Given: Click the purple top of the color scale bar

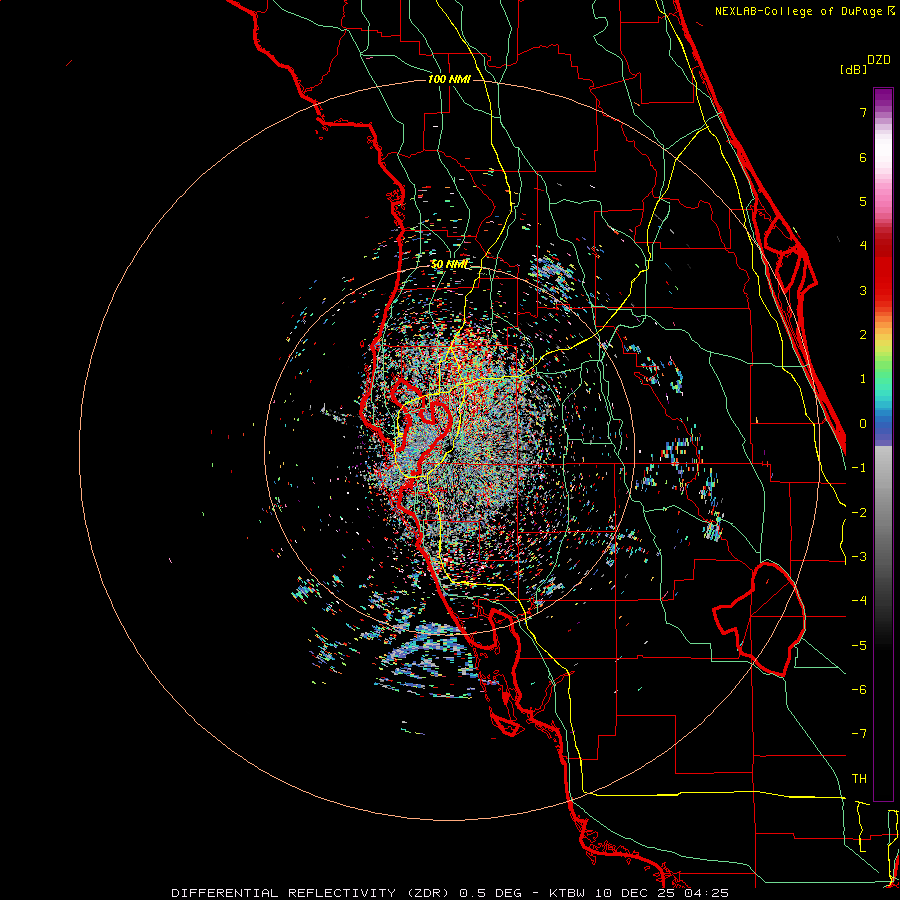Looking at the screenshot, I should pos(883,98).
